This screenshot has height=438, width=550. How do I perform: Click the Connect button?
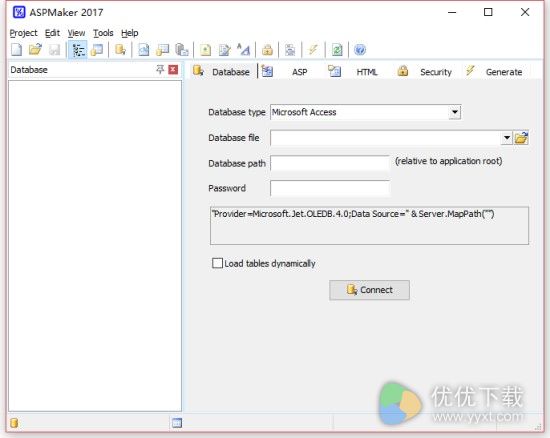[369, 290]
